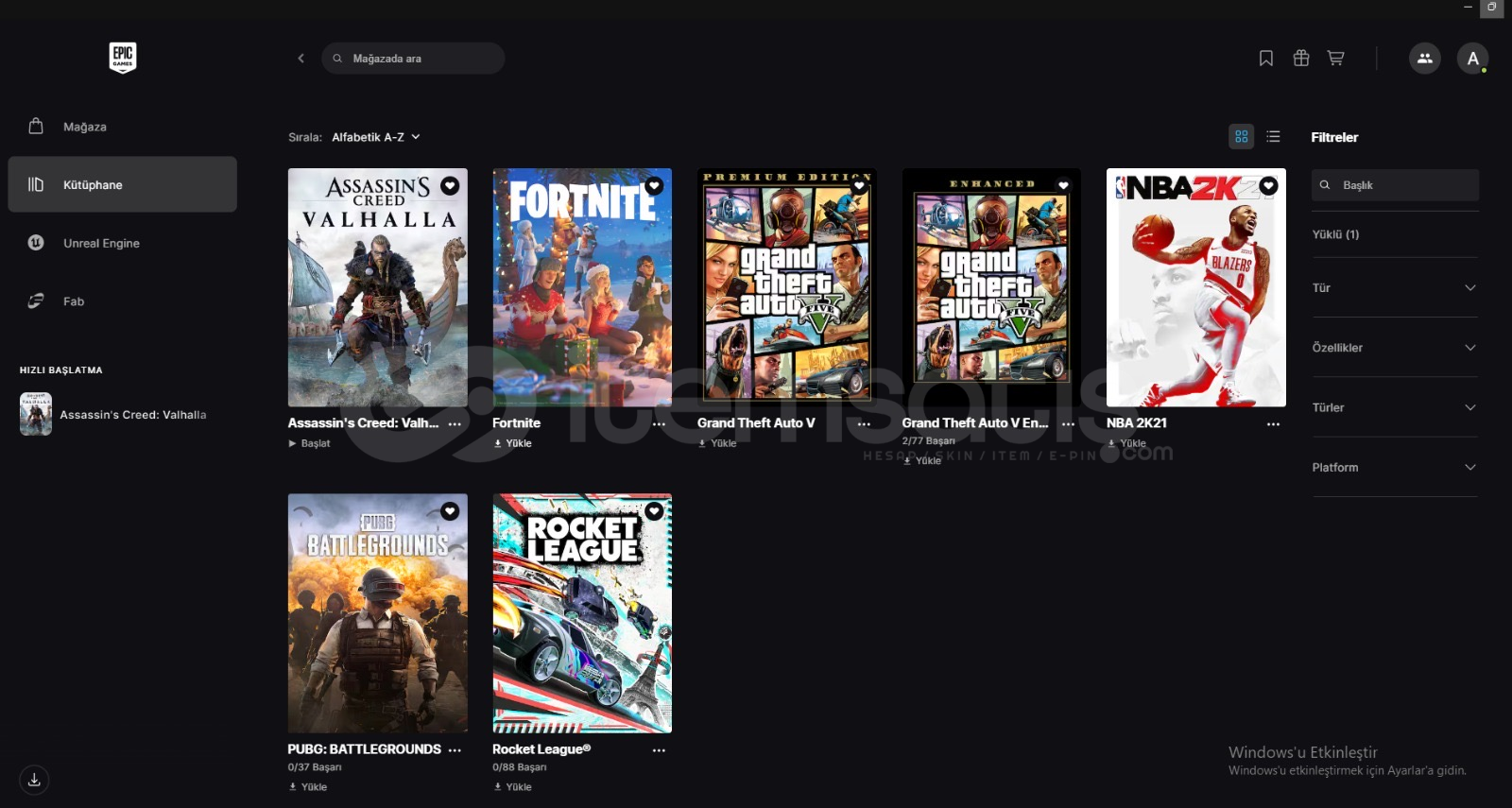Click Başlat under Assassin's Creed Valhalla
Image resolution: width=1512 pixels, height=808 pixels.
[309, 443]
